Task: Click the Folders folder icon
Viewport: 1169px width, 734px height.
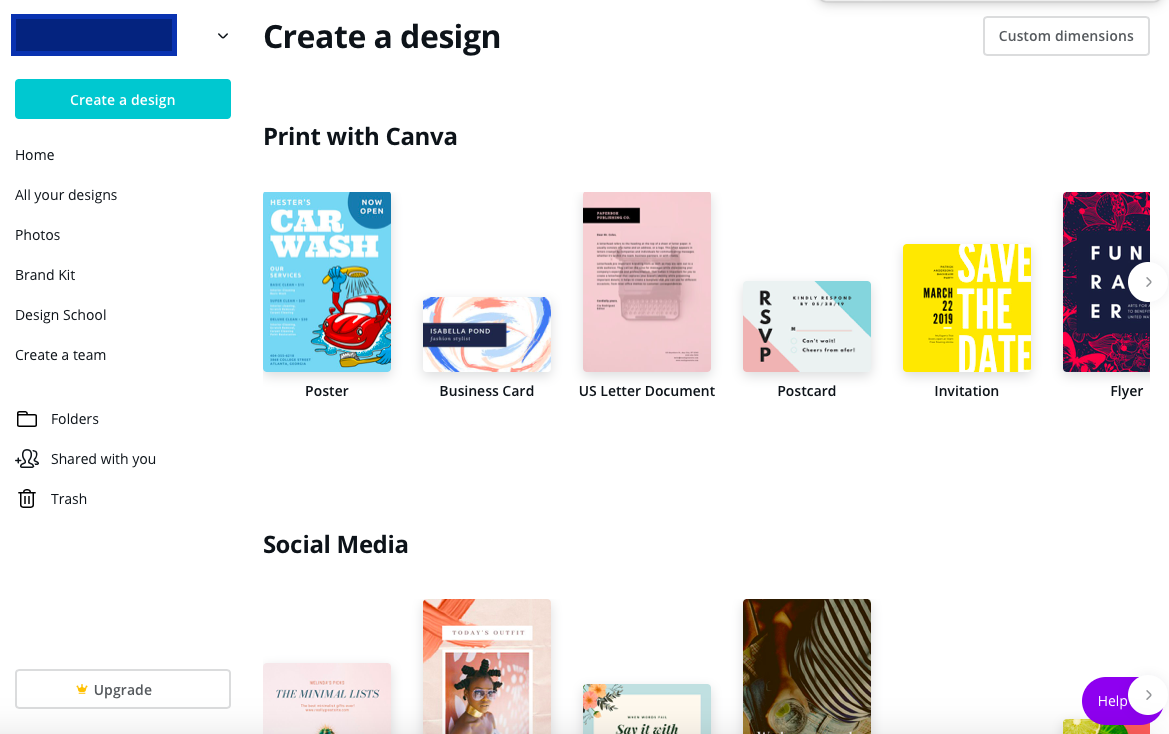Action: [x=27, y=419]
